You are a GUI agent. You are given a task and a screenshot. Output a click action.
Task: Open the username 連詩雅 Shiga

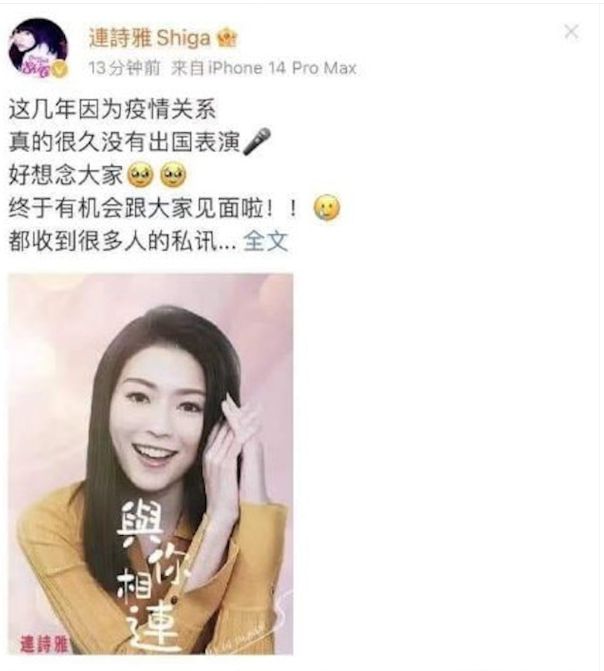(x=150, y=38)
